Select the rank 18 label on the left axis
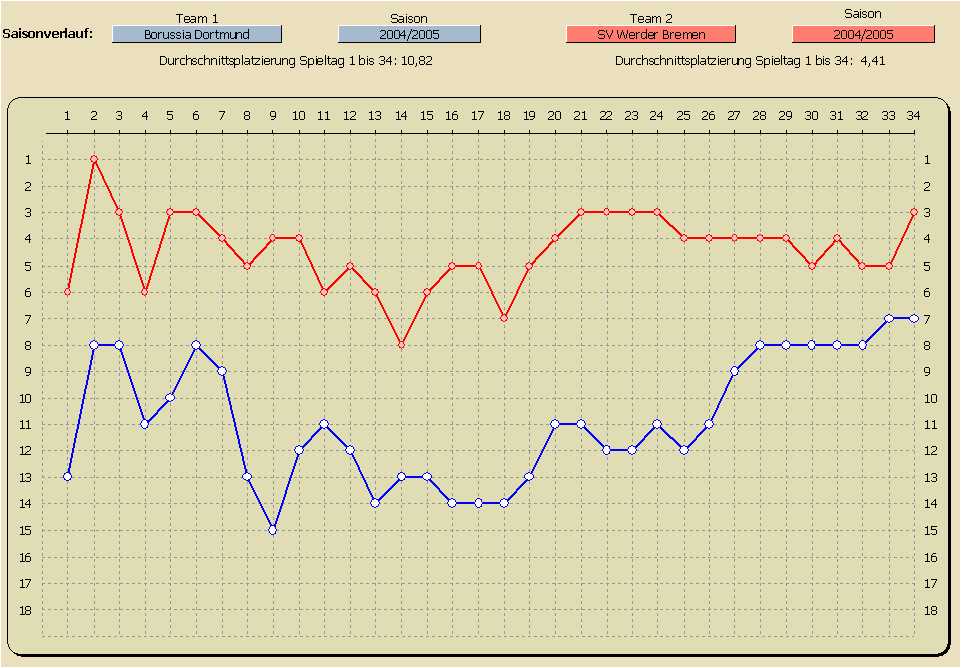The width and height of the screenshot is (961, 668). 25,610
